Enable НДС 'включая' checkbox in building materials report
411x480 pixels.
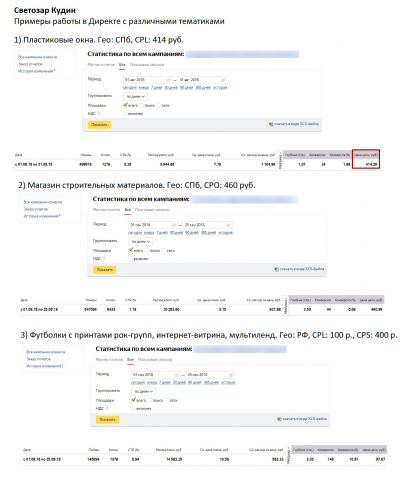pos(131,259)
